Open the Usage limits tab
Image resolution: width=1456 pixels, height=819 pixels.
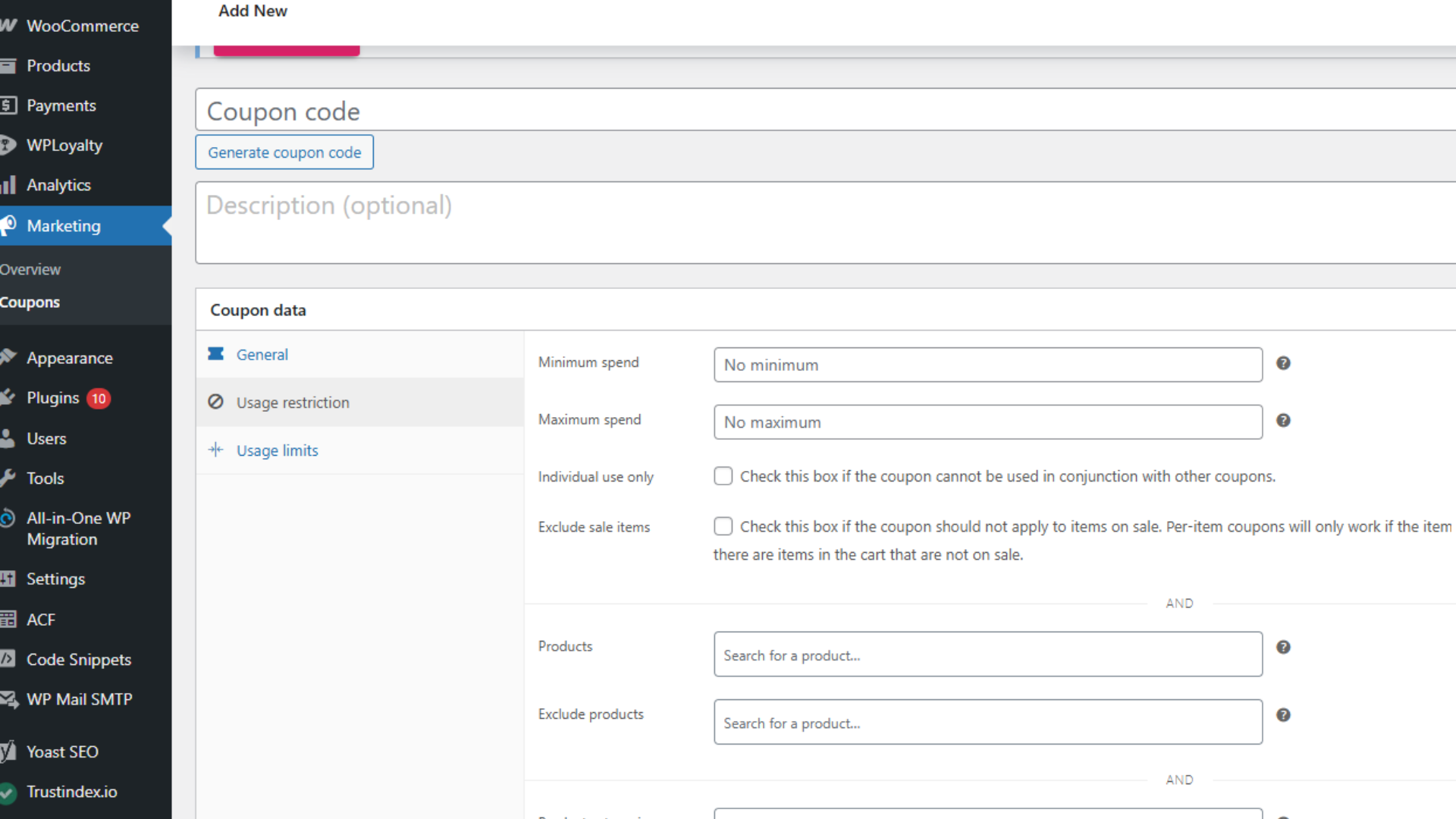[277, 450]
